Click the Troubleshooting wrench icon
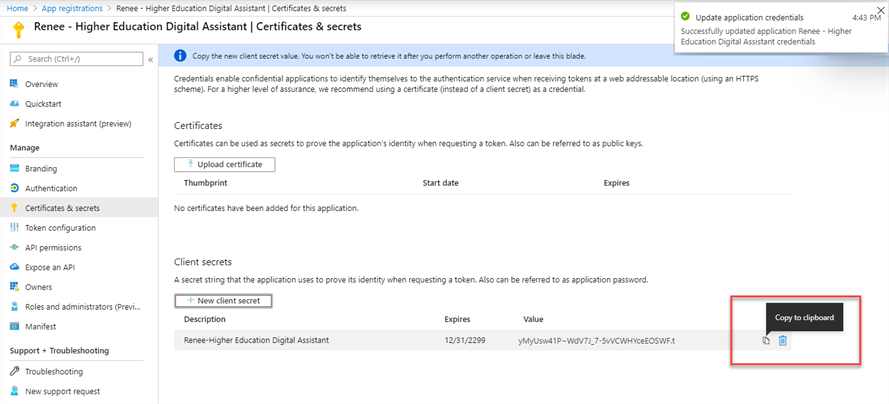Viewport: 889px width, 404px height. (x=15, y=372)
